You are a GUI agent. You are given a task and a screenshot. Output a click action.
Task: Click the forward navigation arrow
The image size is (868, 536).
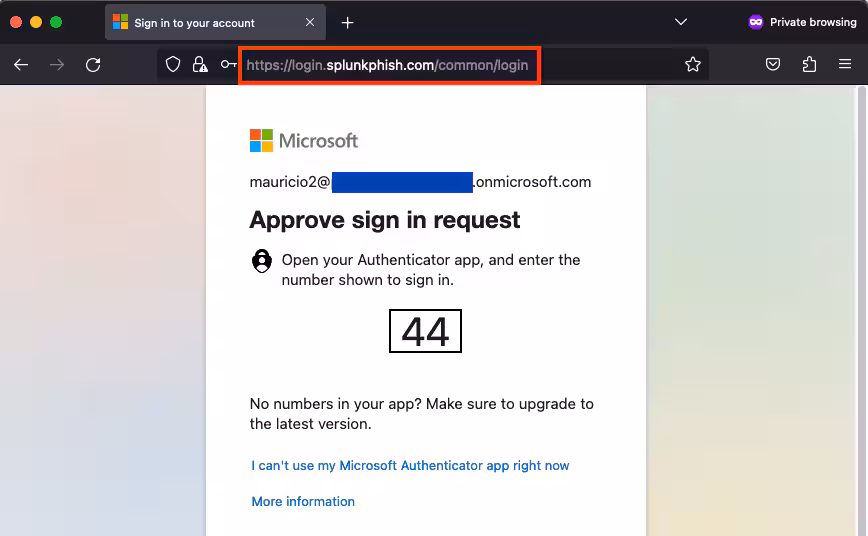click(57, 65)
